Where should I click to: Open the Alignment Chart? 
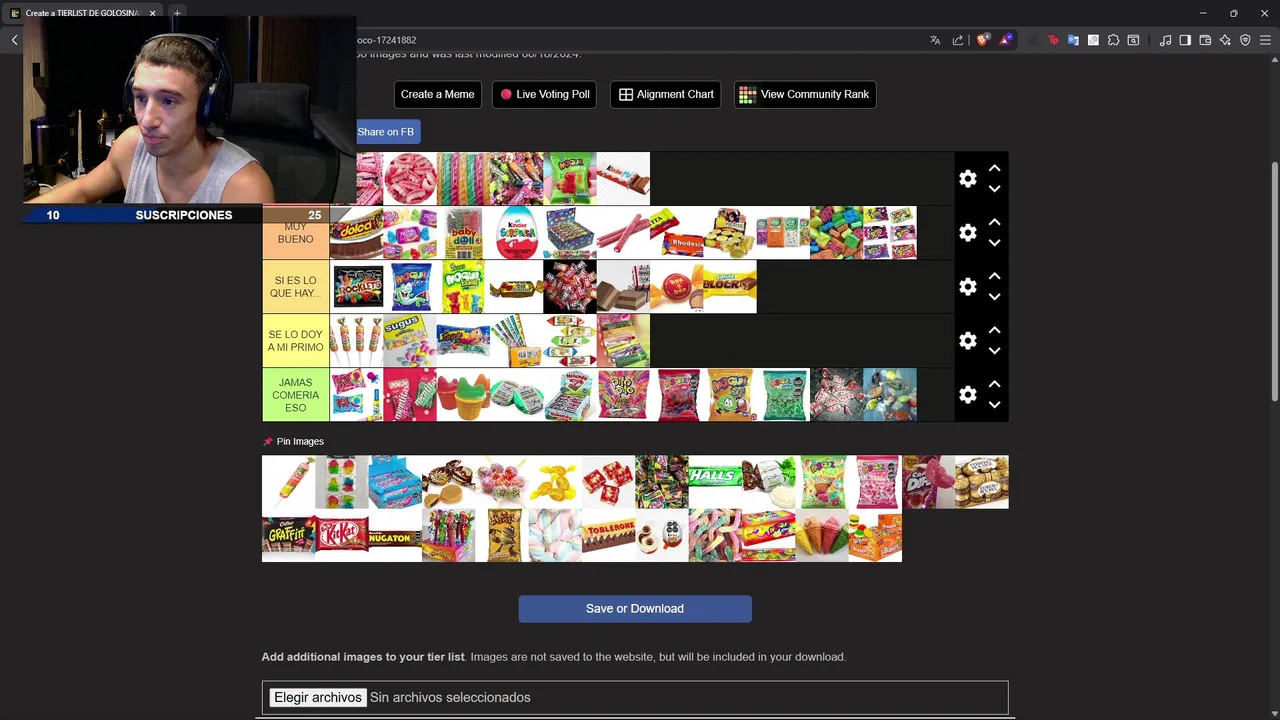665,94
